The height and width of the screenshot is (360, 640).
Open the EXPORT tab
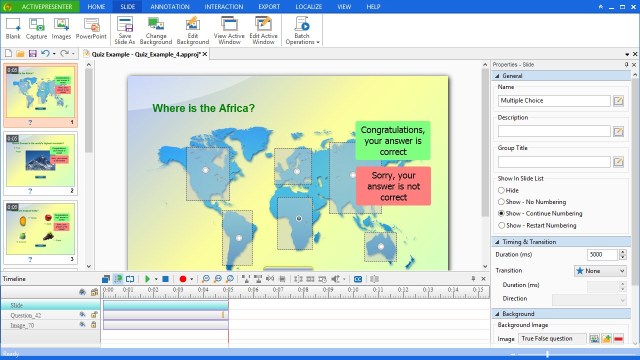(269, 7)
